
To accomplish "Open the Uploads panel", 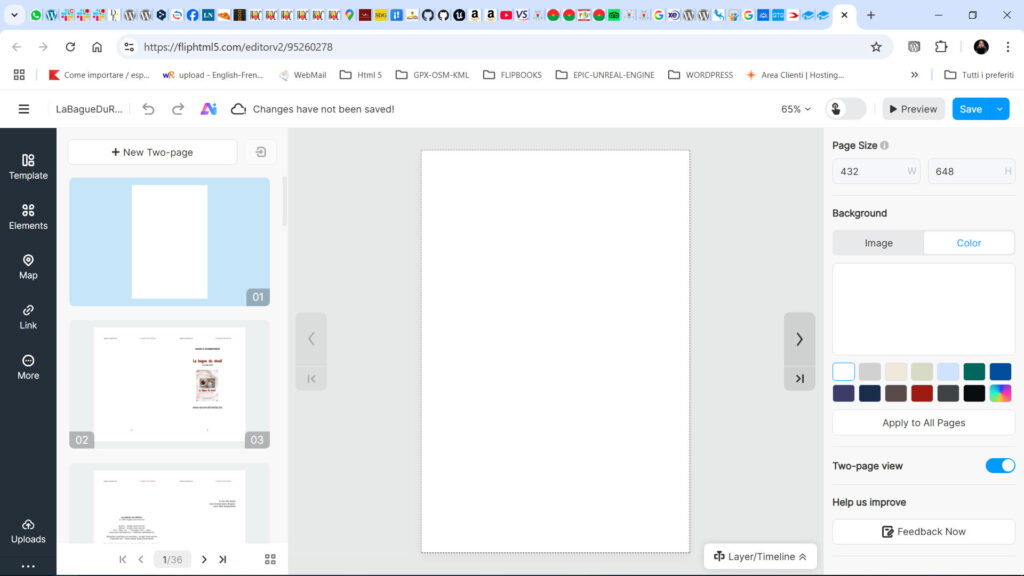I will coord(28,531).
